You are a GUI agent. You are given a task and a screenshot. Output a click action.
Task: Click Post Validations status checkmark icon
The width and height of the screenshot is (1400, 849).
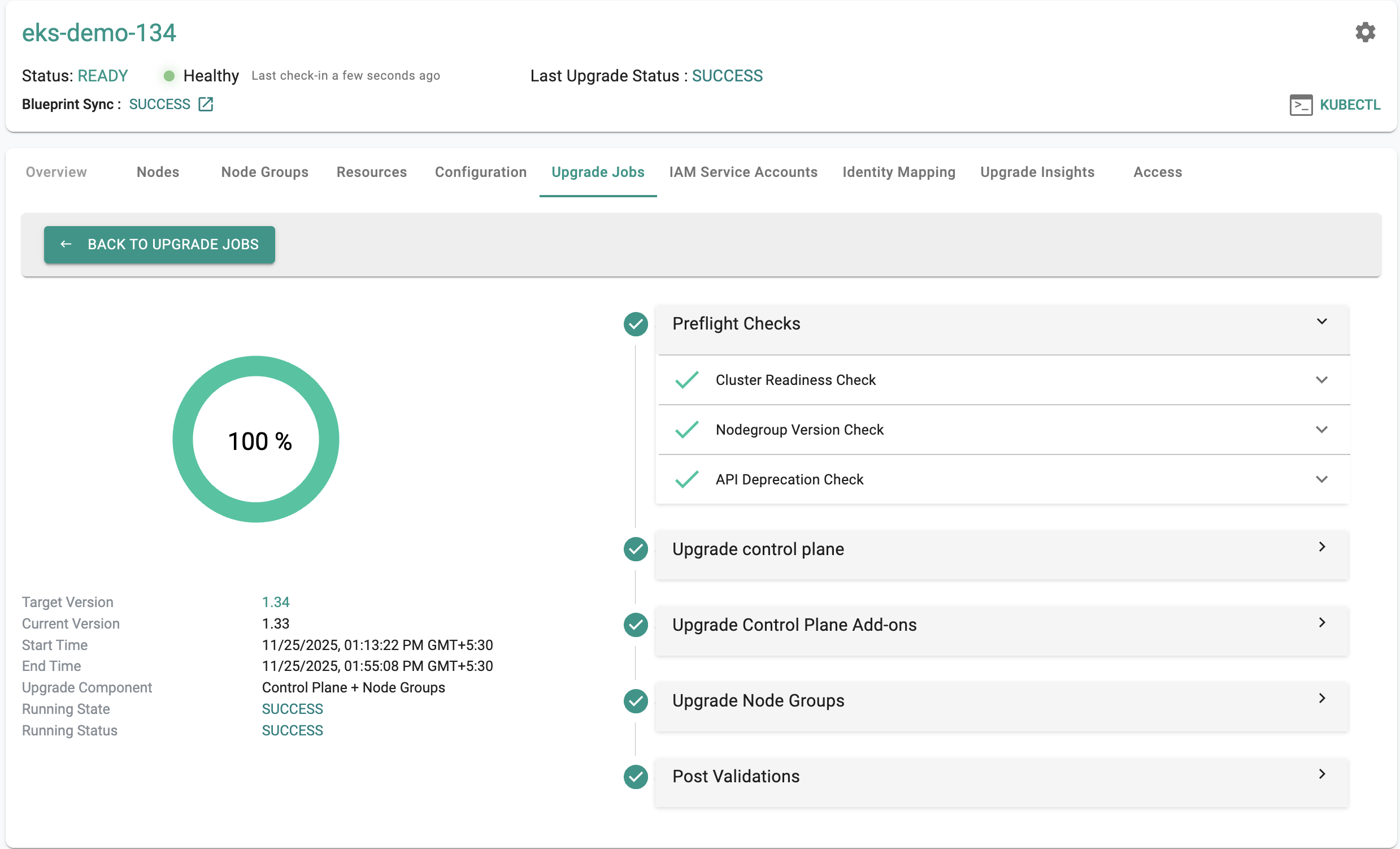click(x=635, y=777)
